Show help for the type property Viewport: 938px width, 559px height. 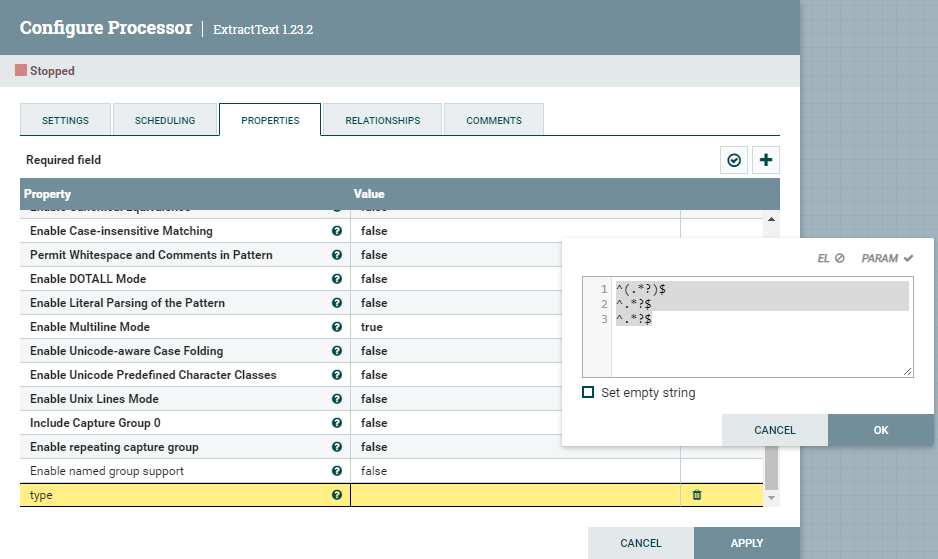[337, 495]
